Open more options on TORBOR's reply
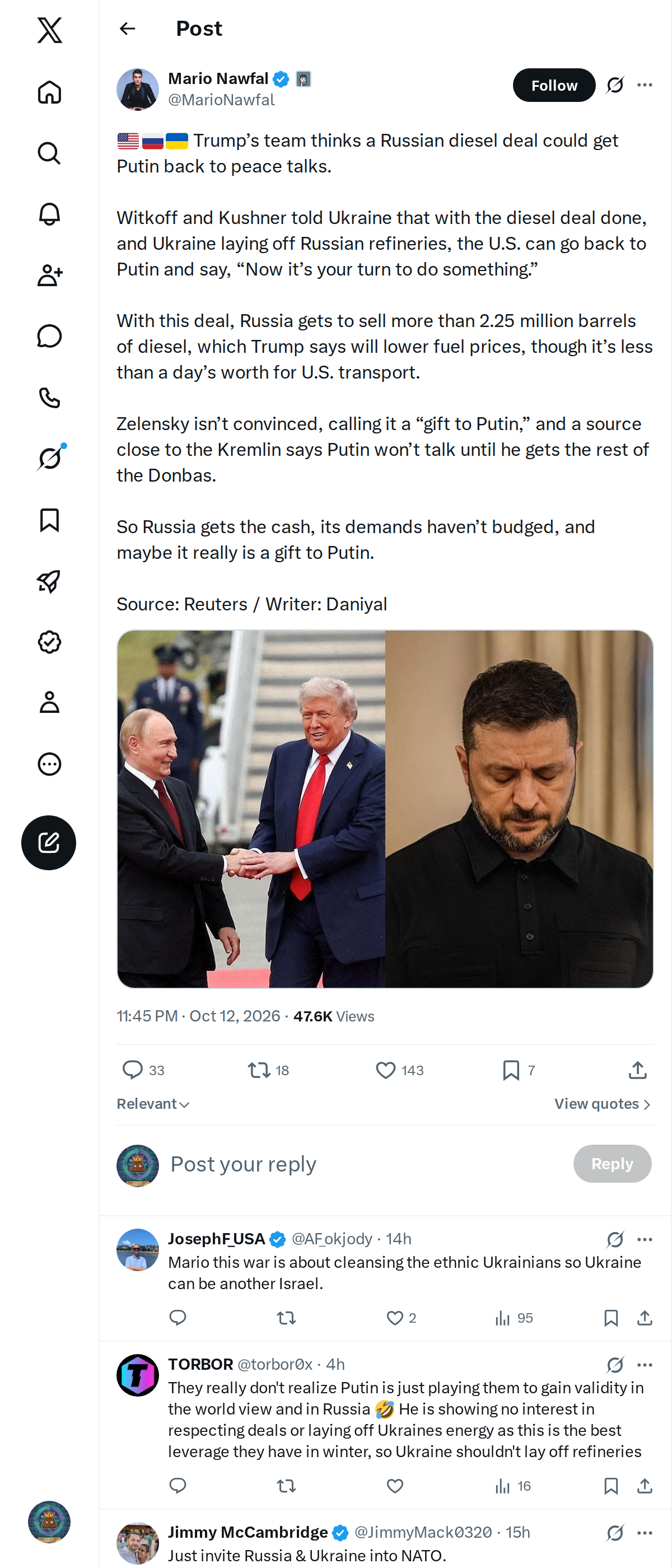The height and width of the screenshot is (1568, 672). tap(645, 1365)
